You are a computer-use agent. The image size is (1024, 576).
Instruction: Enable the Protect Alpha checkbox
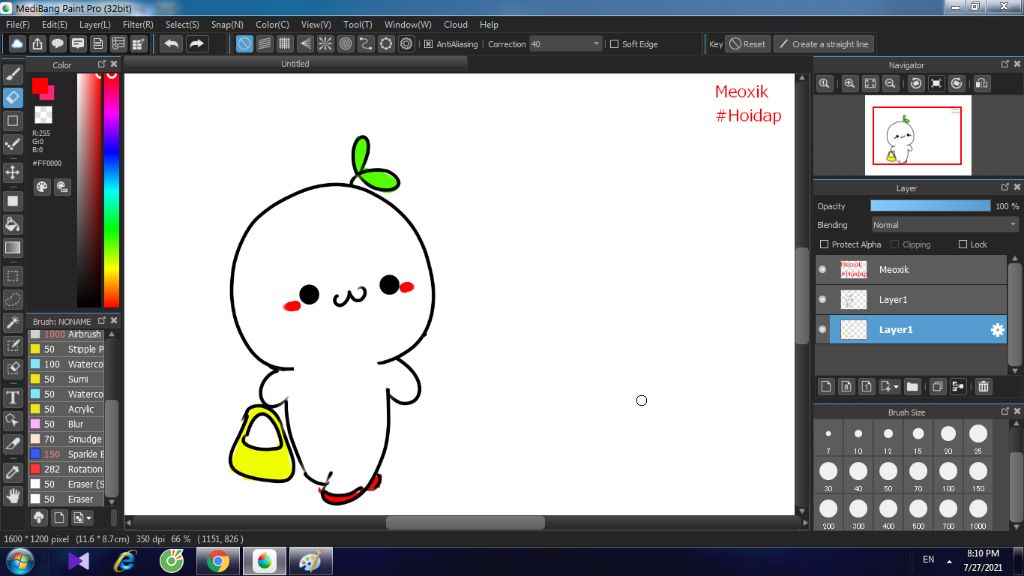point(824,244)
